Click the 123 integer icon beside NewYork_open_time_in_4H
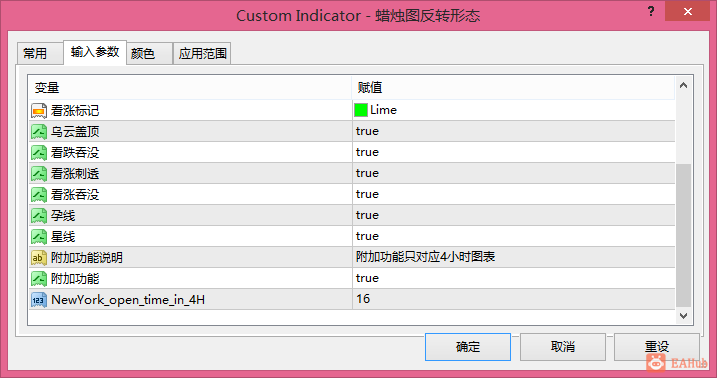Viewport: 717px width, 378px height. [39, 300]
